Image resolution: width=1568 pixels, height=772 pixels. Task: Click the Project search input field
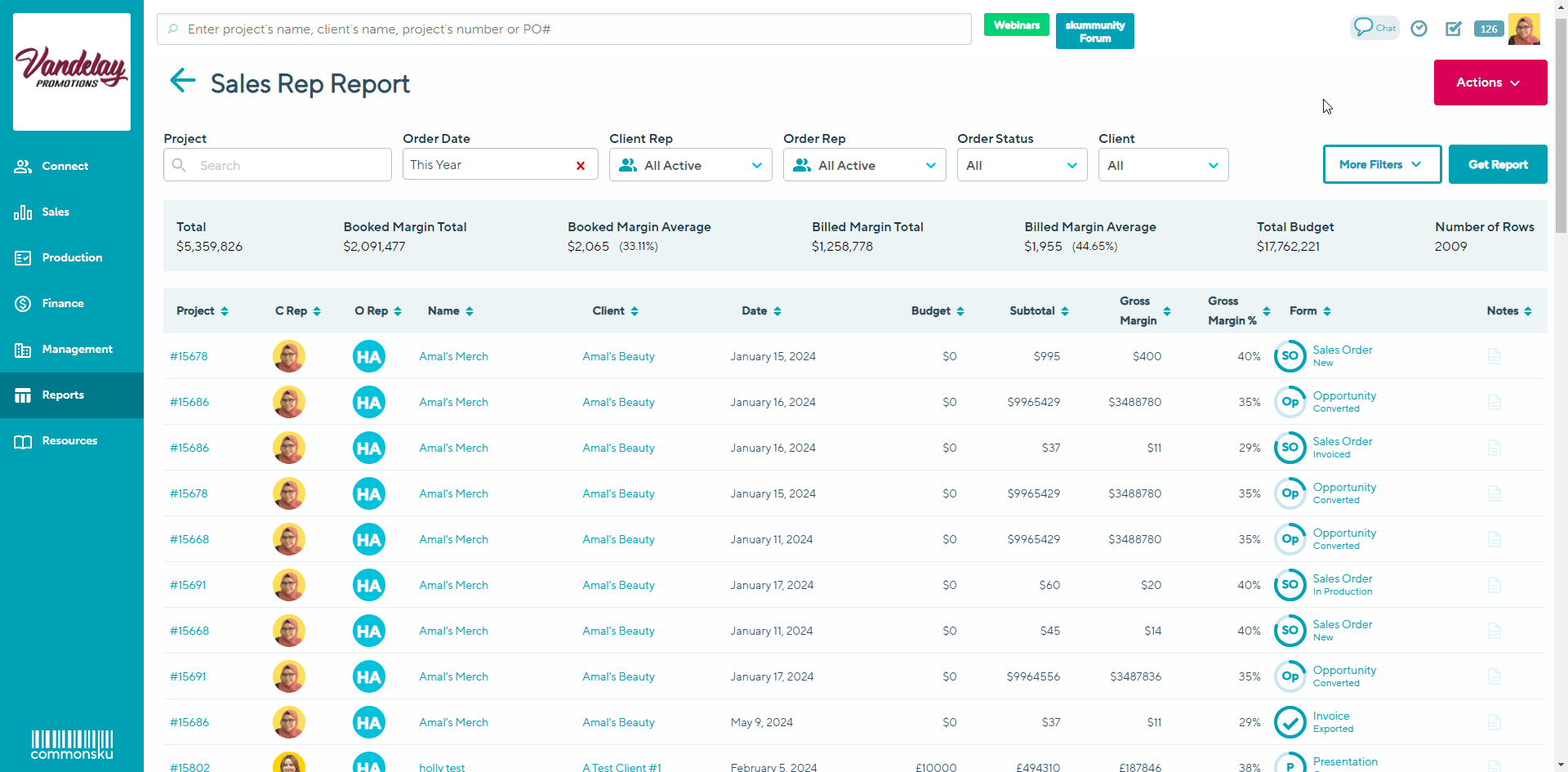click(290, 165)
